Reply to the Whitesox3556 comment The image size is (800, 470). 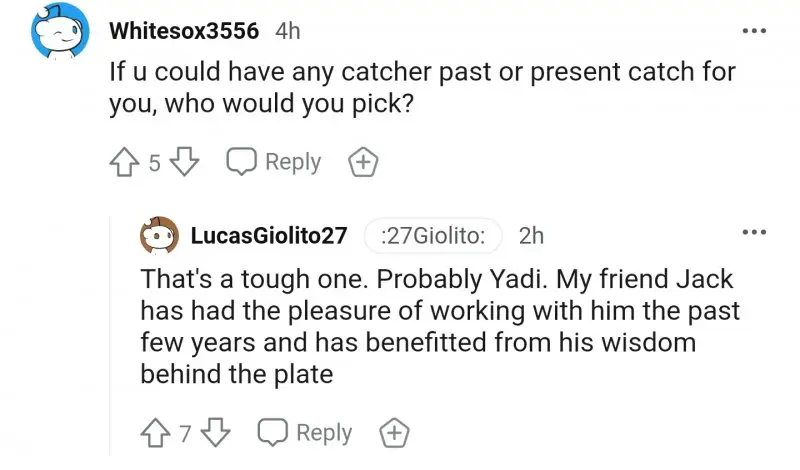tap(273, 162)
